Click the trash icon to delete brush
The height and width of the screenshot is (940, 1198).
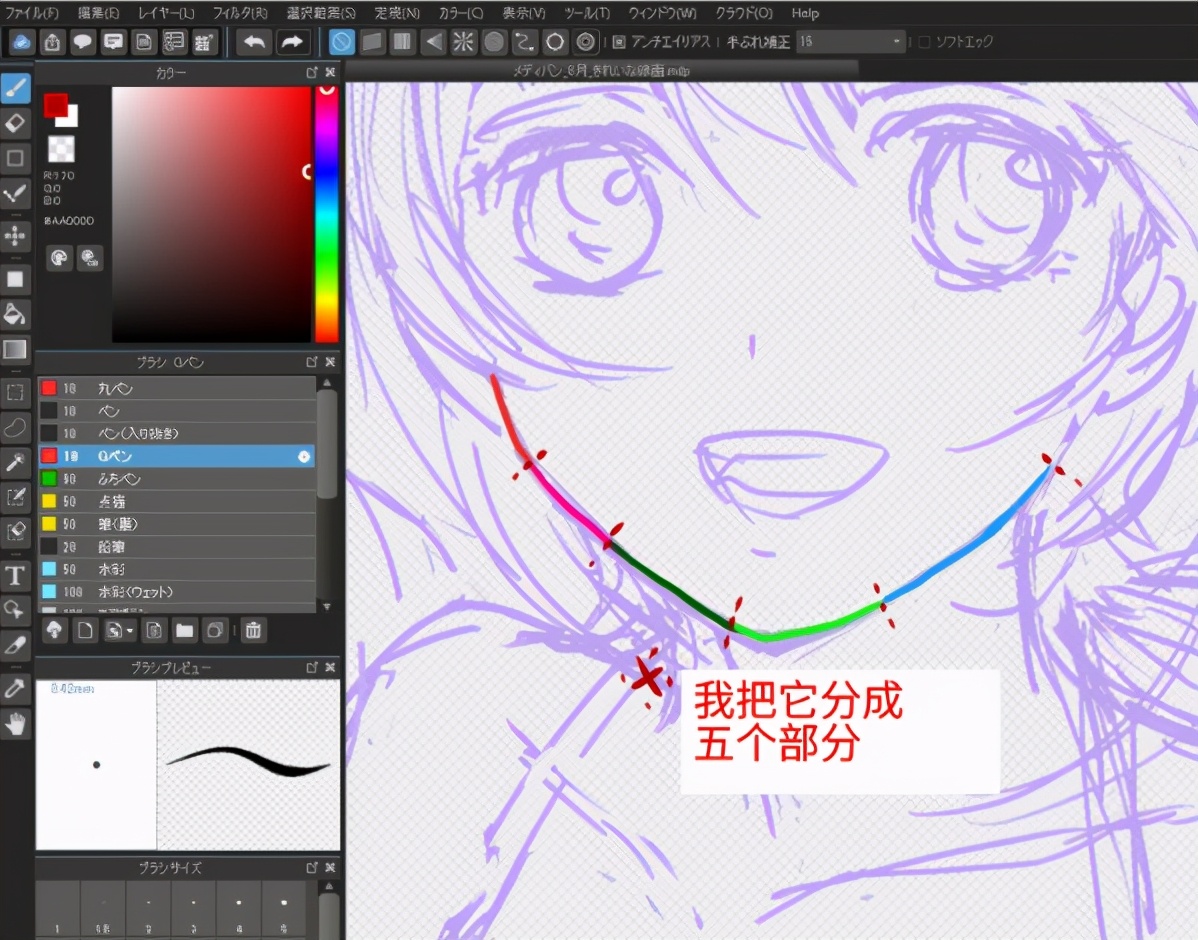253,630
